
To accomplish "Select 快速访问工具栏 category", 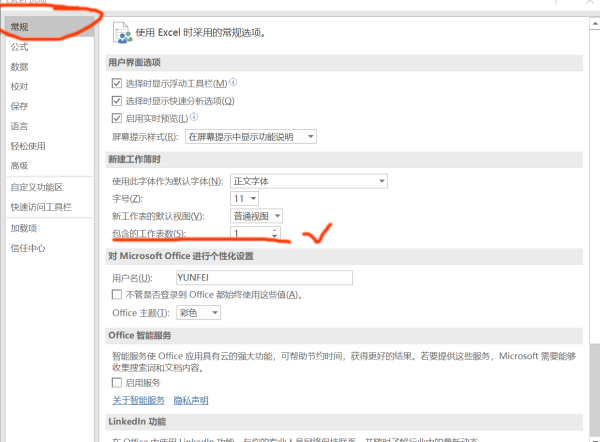I will point(41,207).
